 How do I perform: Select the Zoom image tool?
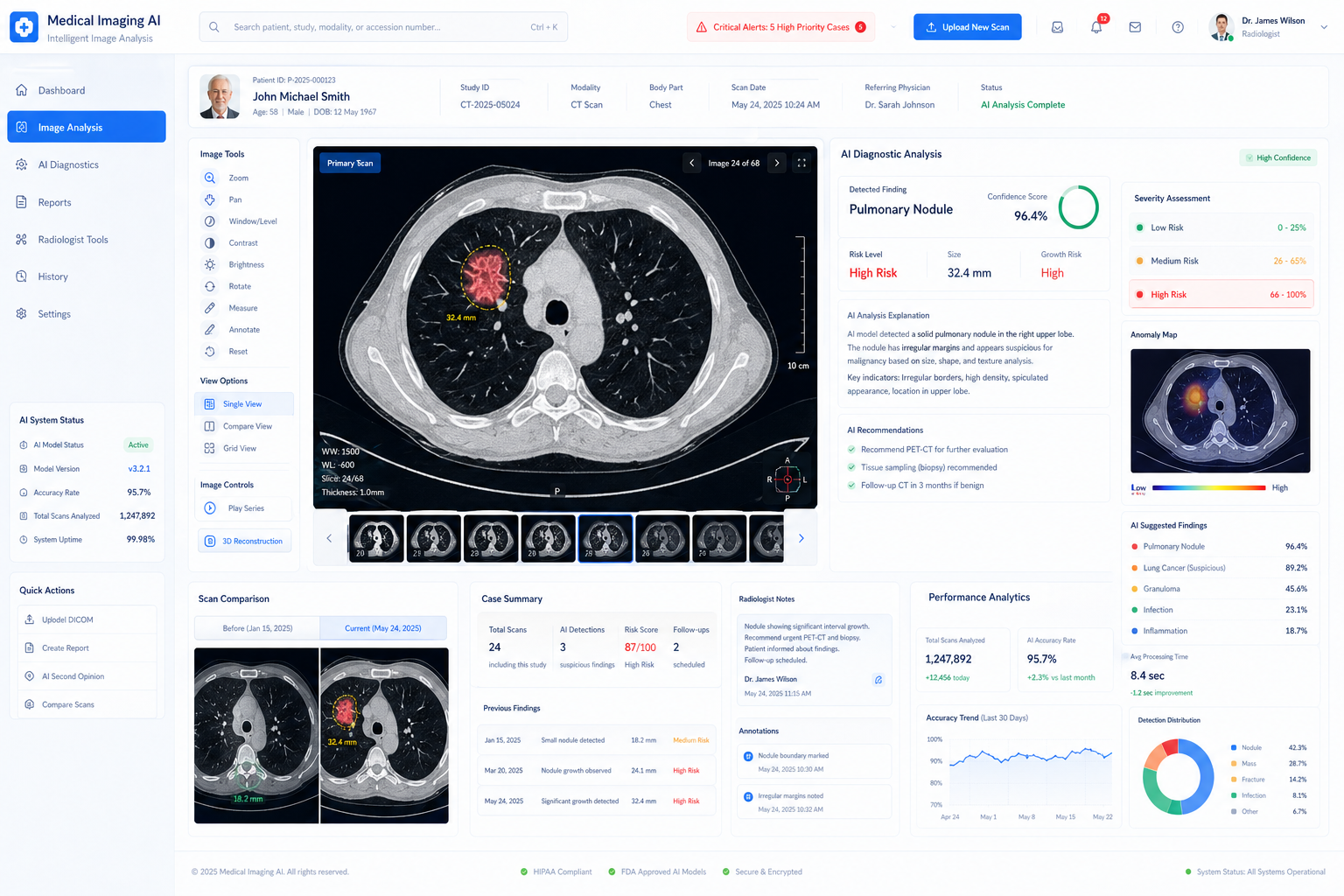[x=227, y=178]
